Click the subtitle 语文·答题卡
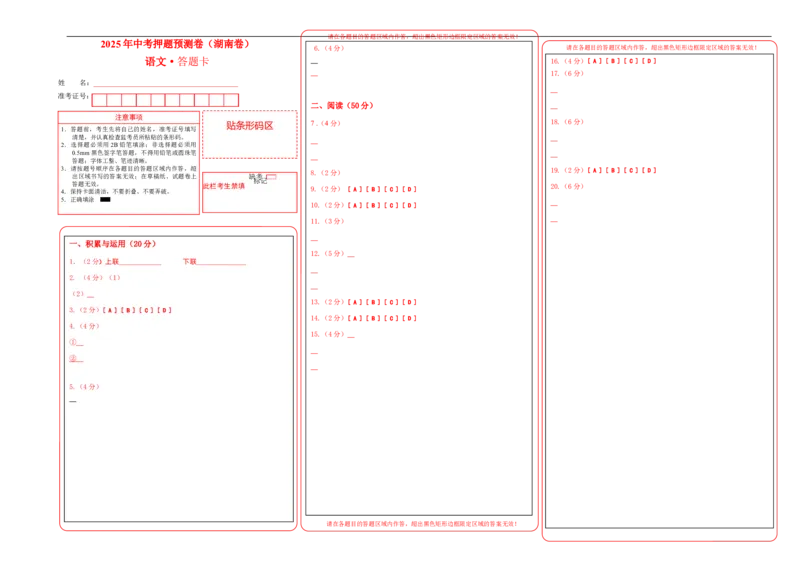 click(177, 62)
